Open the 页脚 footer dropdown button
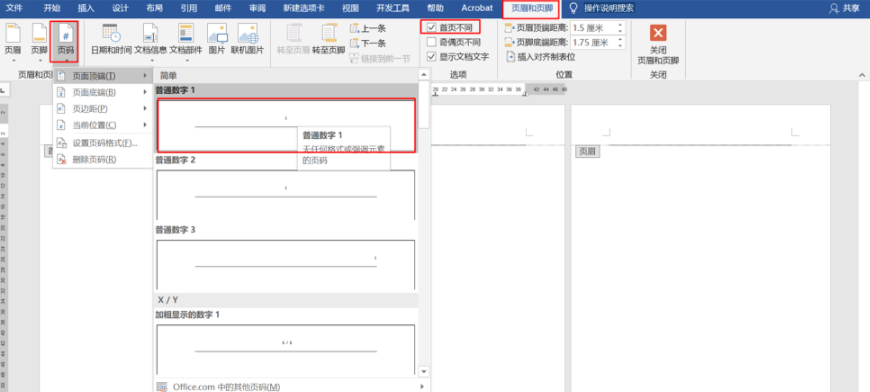Image resolution: width=870 pixels, height=392 pixels. coord(39,41)
